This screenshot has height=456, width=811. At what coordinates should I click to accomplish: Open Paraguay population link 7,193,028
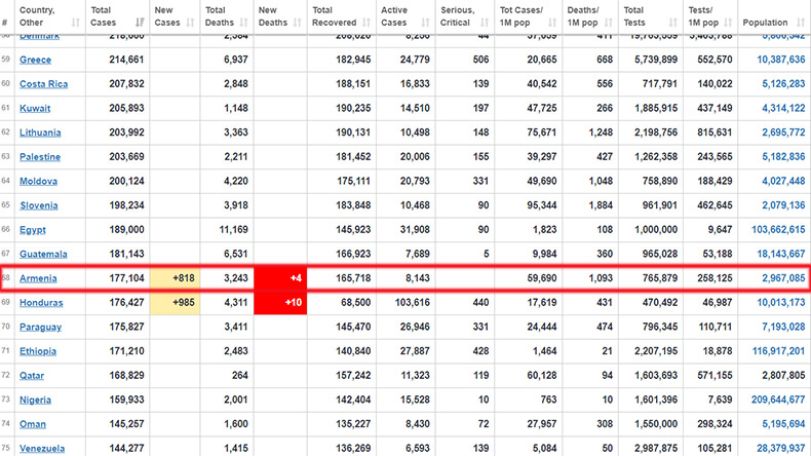(783, 327)
